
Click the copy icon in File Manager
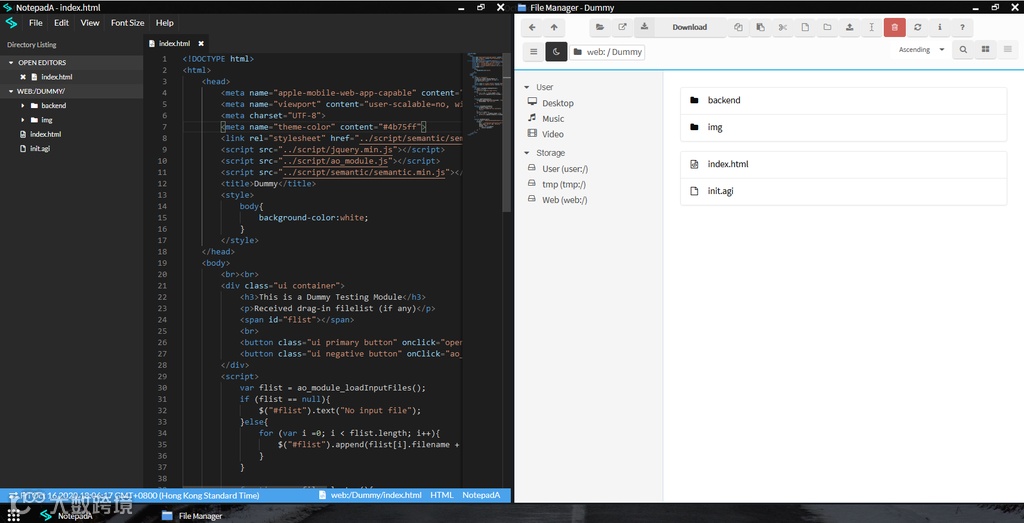point(739,27)
